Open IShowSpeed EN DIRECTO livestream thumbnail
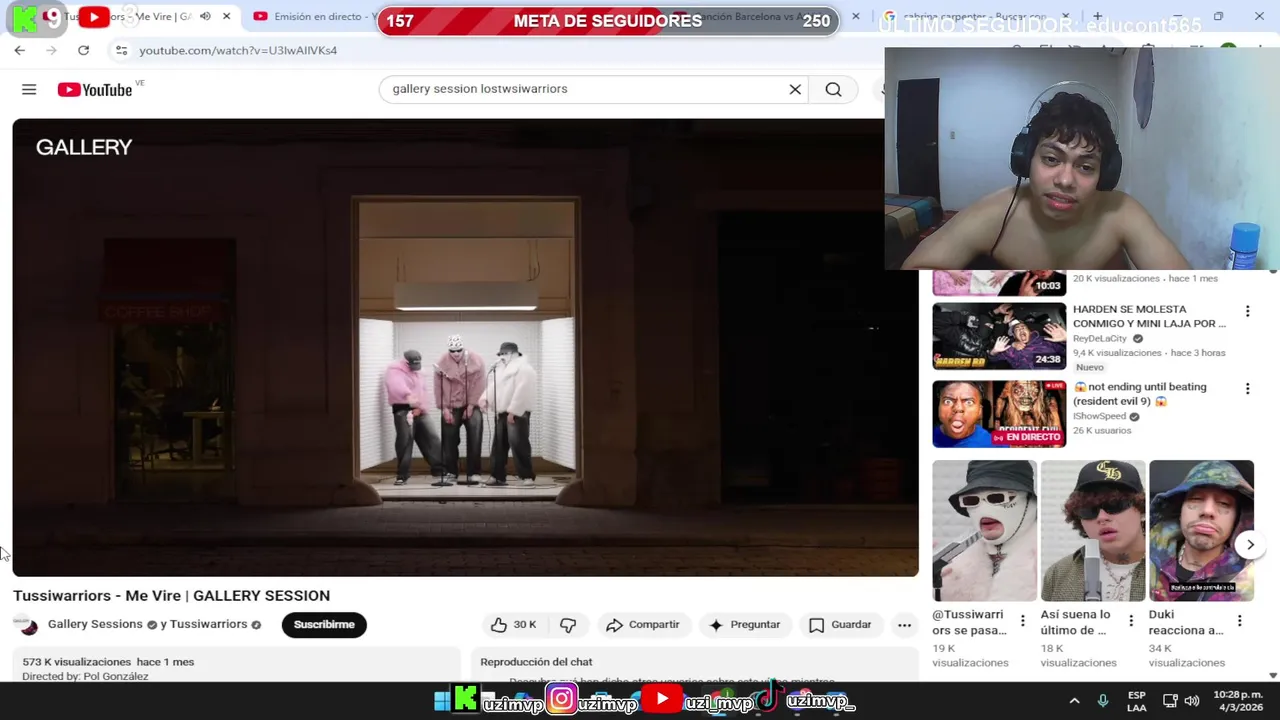The width and height of the screenshot is (1280, 720). click(x=999, y=414)
